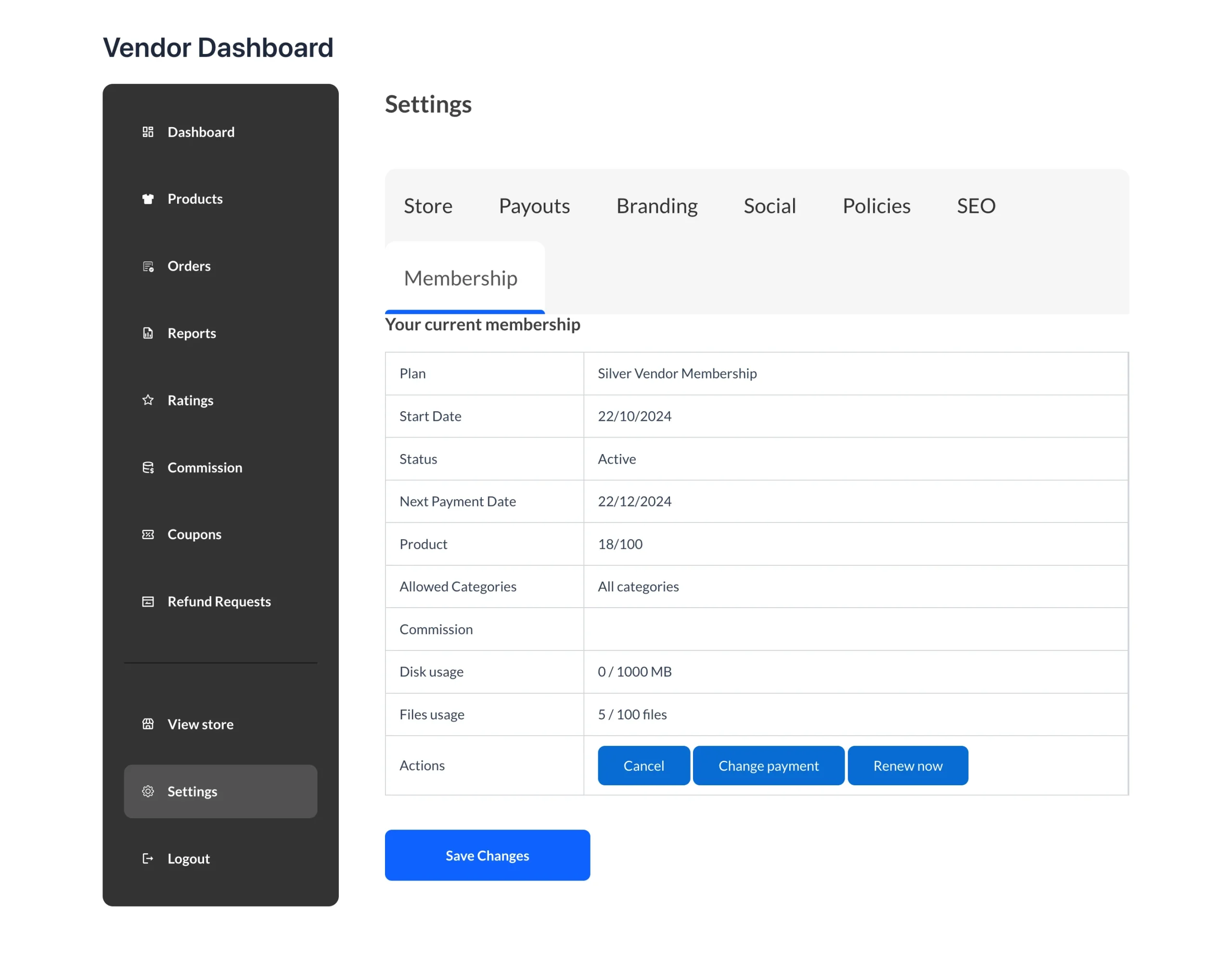The height and width of the screenshot is (962, 1232).
Task: Click the Refund Requests icon
Action: point(148,601)
